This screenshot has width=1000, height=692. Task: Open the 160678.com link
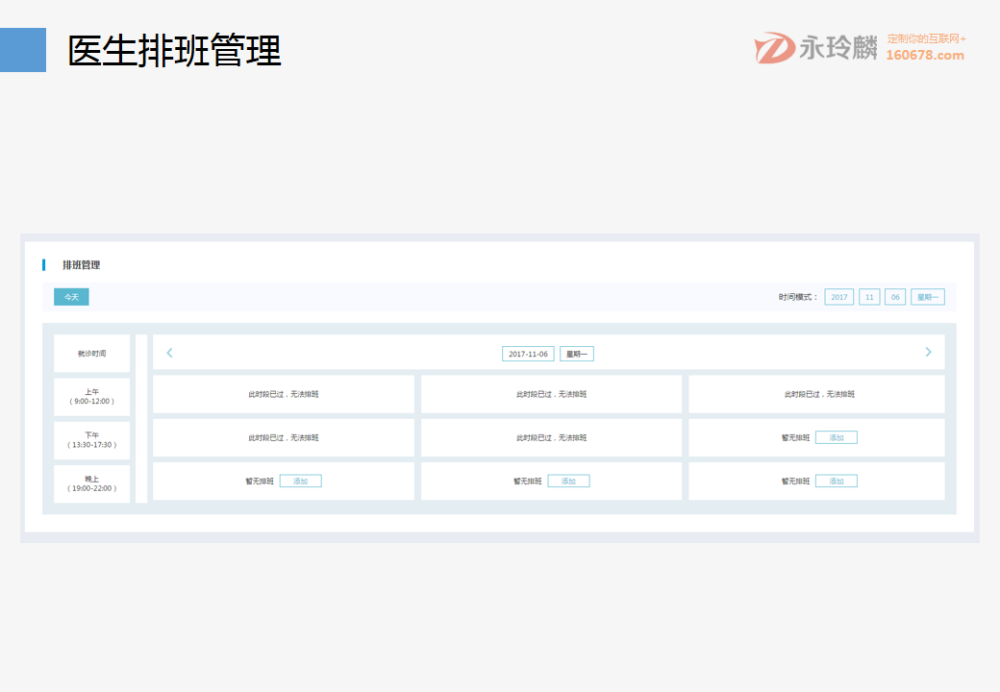(x=924, y=56)
